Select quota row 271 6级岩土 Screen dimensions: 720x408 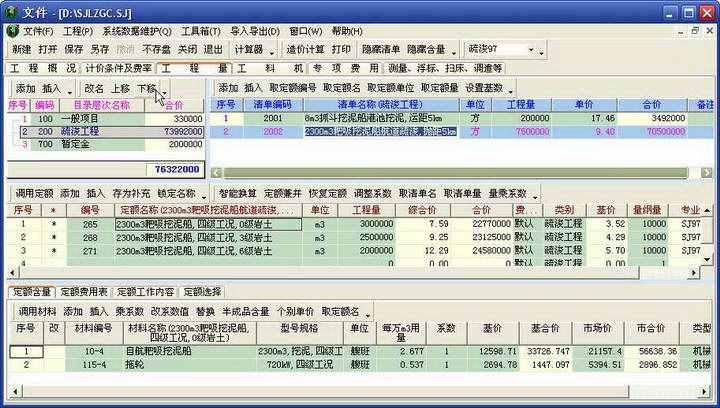354,251
